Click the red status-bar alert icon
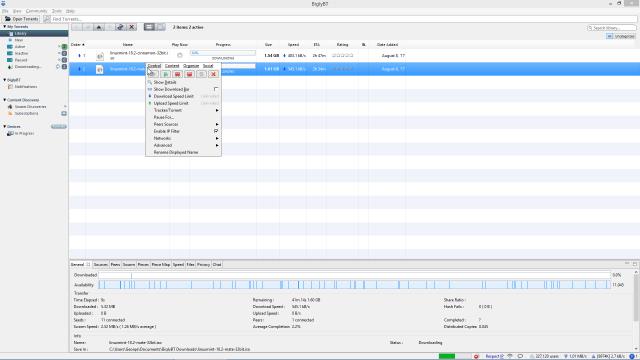The image size is (640, 360). pos(476,356)
